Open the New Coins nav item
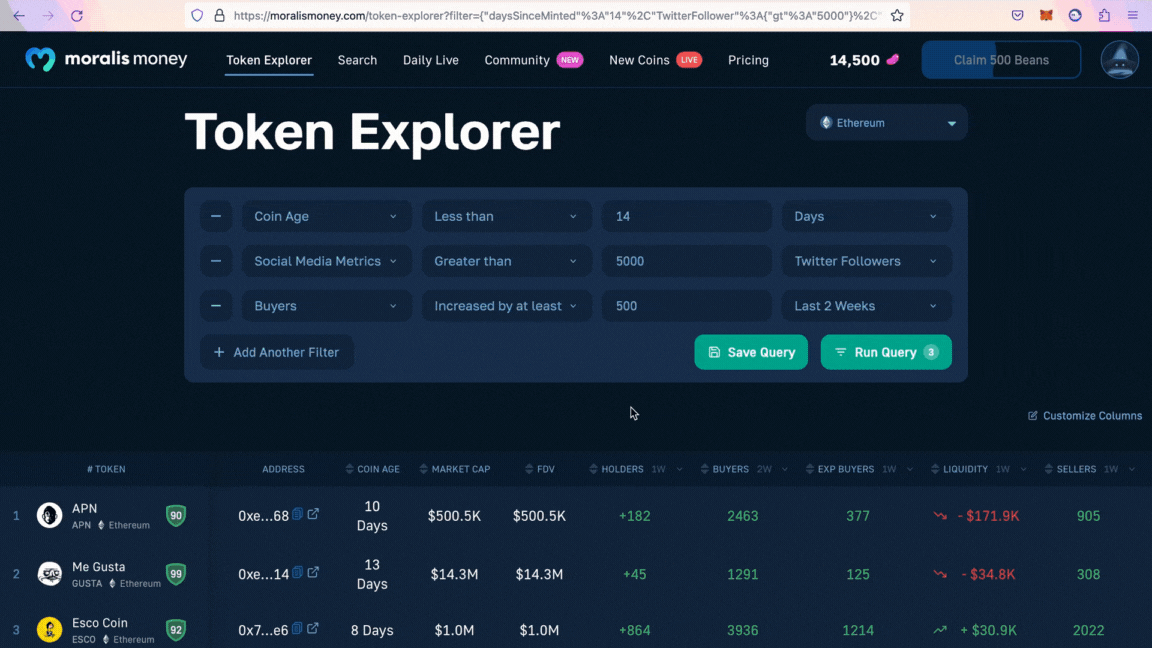Viewport: 1152px width, 648px height. pos(655,60)
